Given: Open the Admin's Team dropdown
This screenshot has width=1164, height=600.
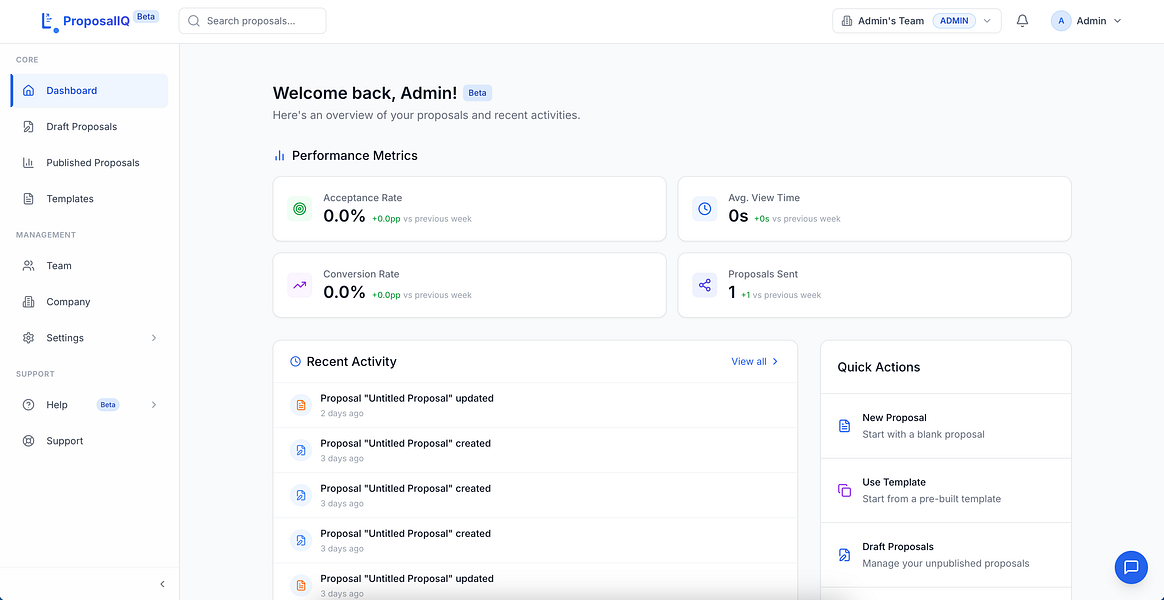Looking at the screenshot, I should (917, 21).
